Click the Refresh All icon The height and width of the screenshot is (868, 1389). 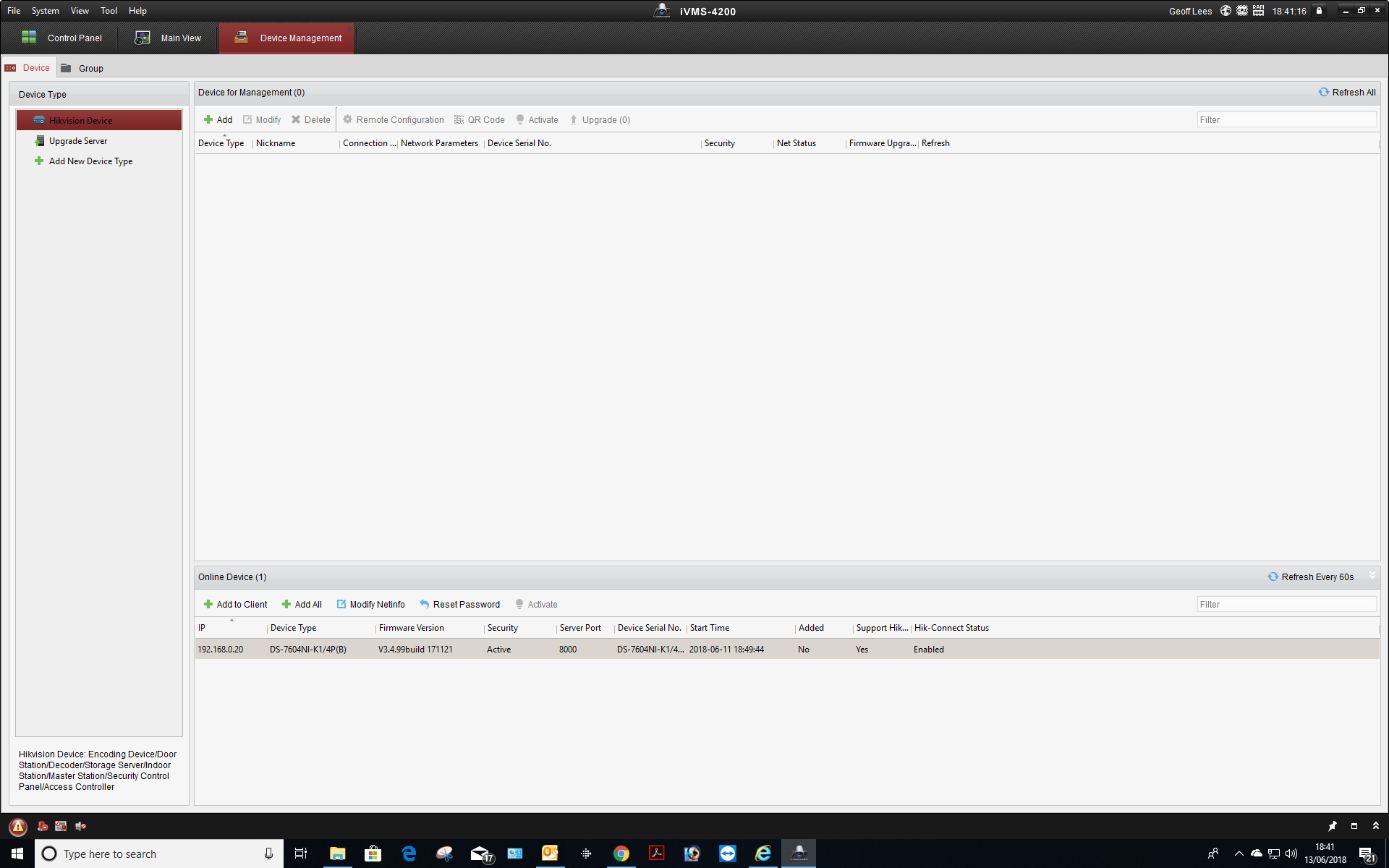pyautogui.click(x=1324, y=92)
